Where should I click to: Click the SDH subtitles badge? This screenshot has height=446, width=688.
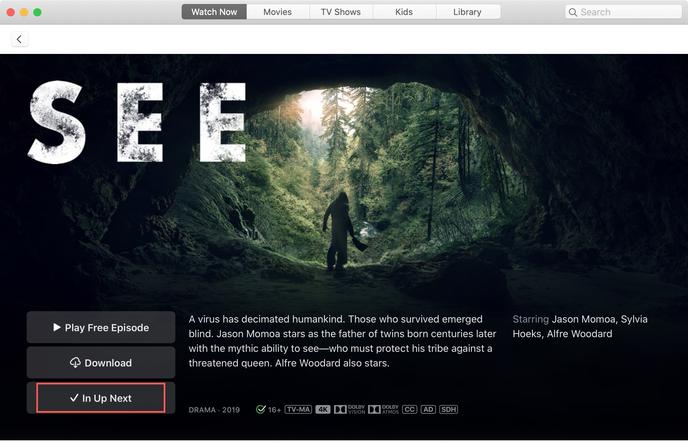[448, 410]
